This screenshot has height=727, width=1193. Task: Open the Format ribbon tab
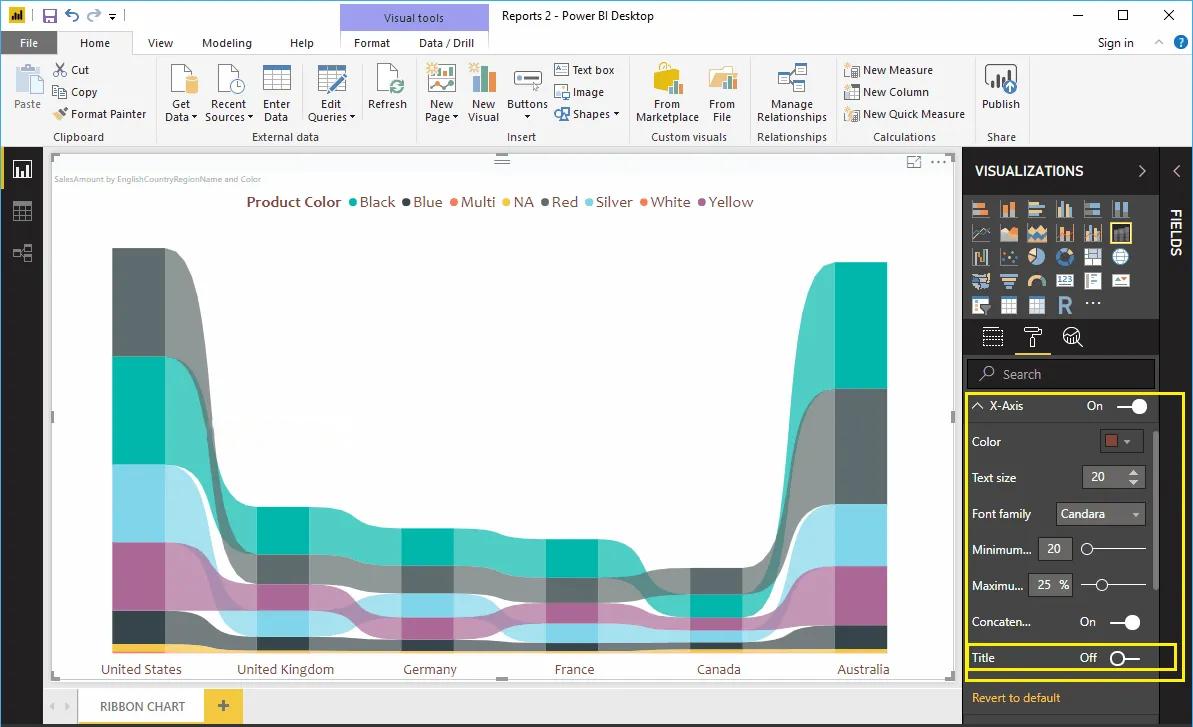372,43
